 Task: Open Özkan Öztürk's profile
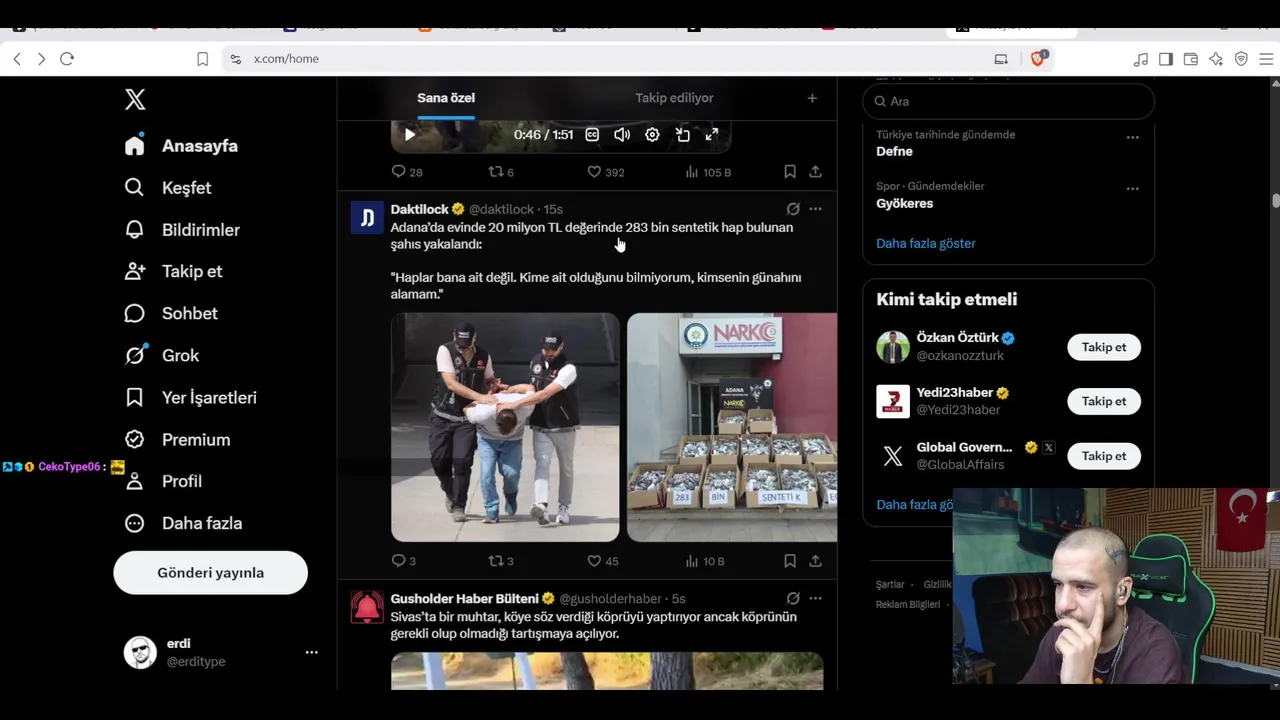tap(957, 338)
